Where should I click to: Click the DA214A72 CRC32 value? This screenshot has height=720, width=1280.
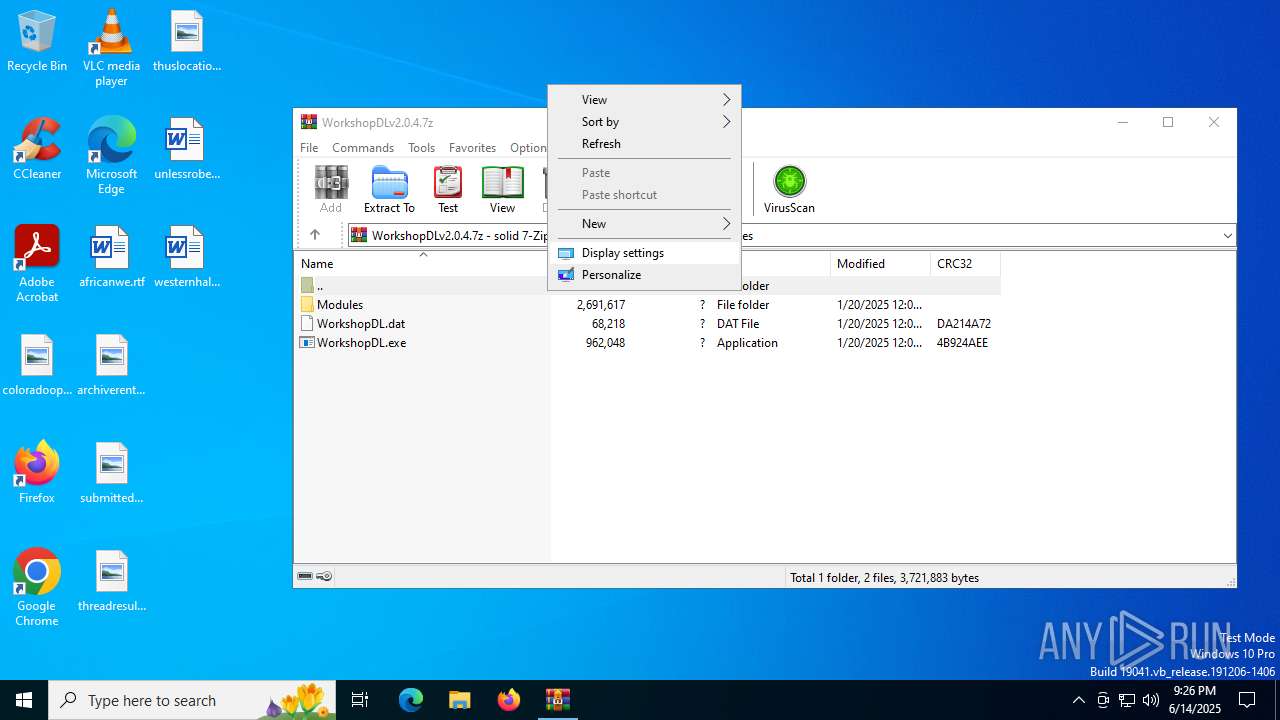tap(964, 324)
